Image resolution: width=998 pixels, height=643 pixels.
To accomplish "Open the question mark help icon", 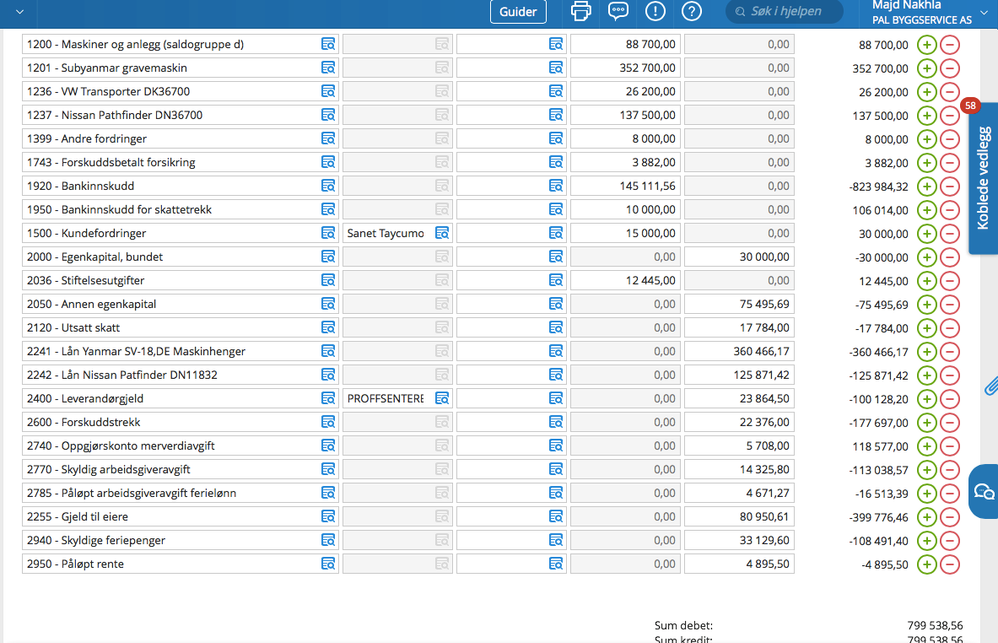I will pos(691,11).
